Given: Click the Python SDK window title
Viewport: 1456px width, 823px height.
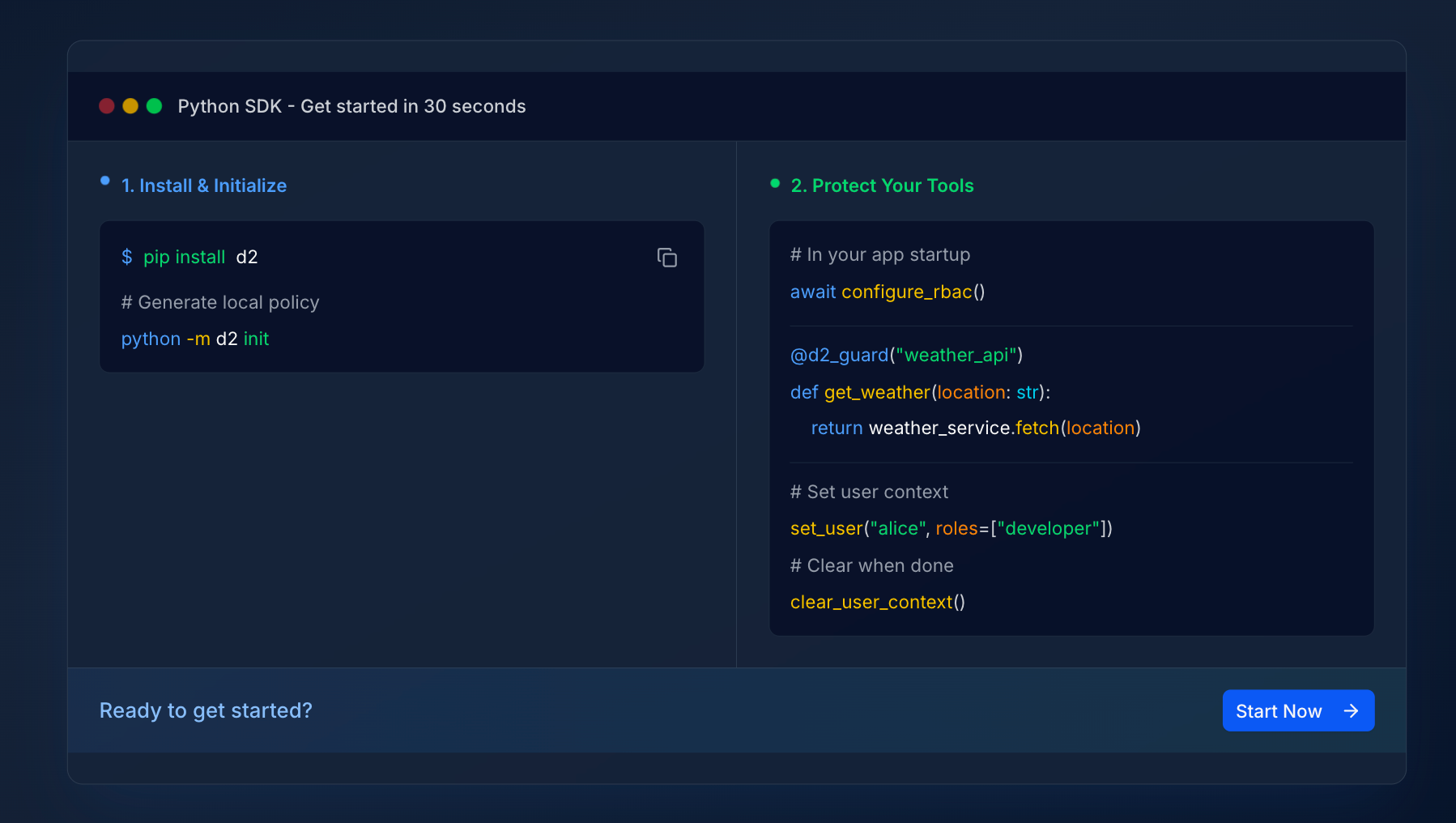Looking at the screenshot, I should point(352,106).
